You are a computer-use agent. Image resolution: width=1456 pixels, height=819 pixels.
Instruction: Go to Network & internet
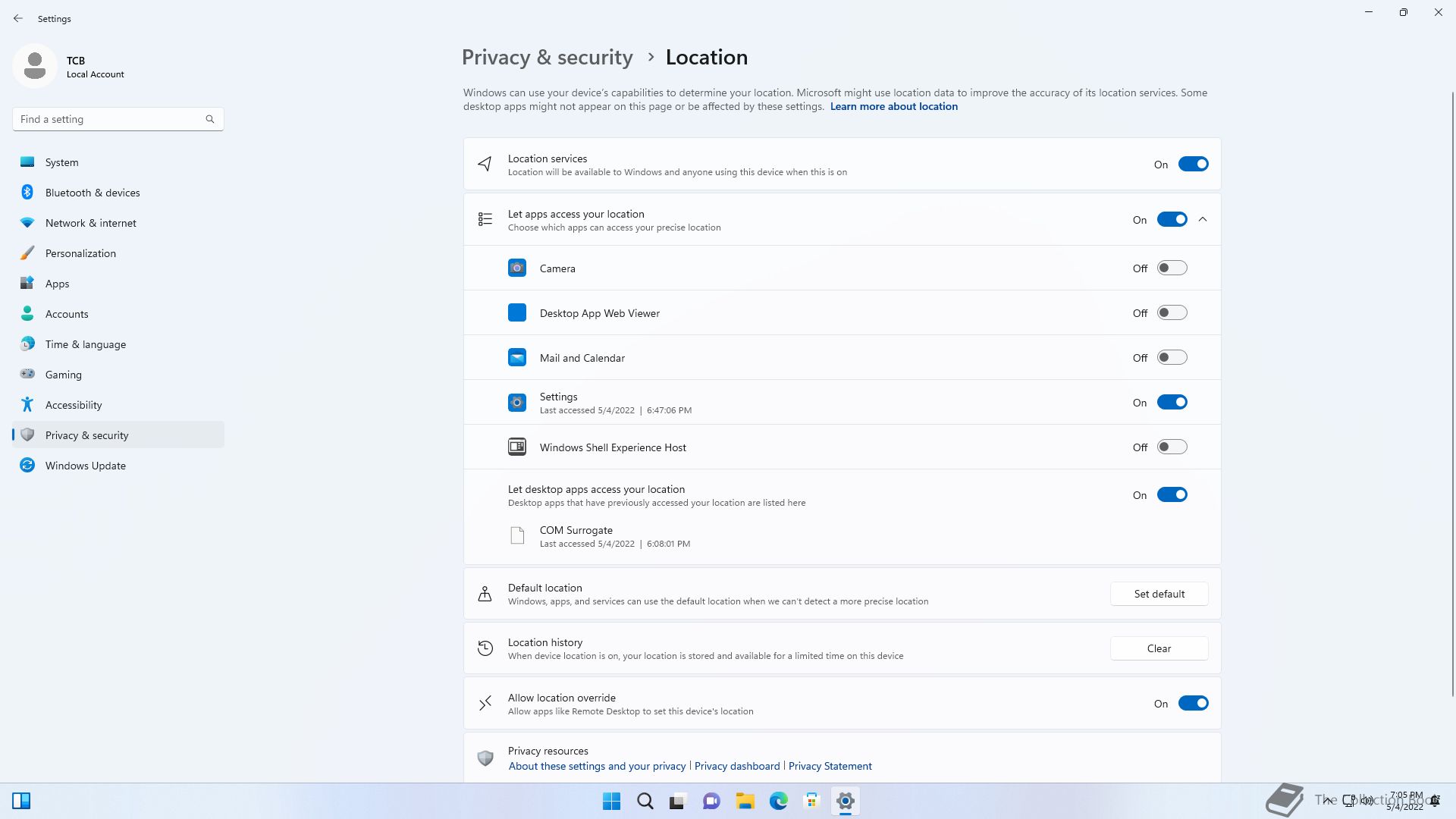[118, 223]
